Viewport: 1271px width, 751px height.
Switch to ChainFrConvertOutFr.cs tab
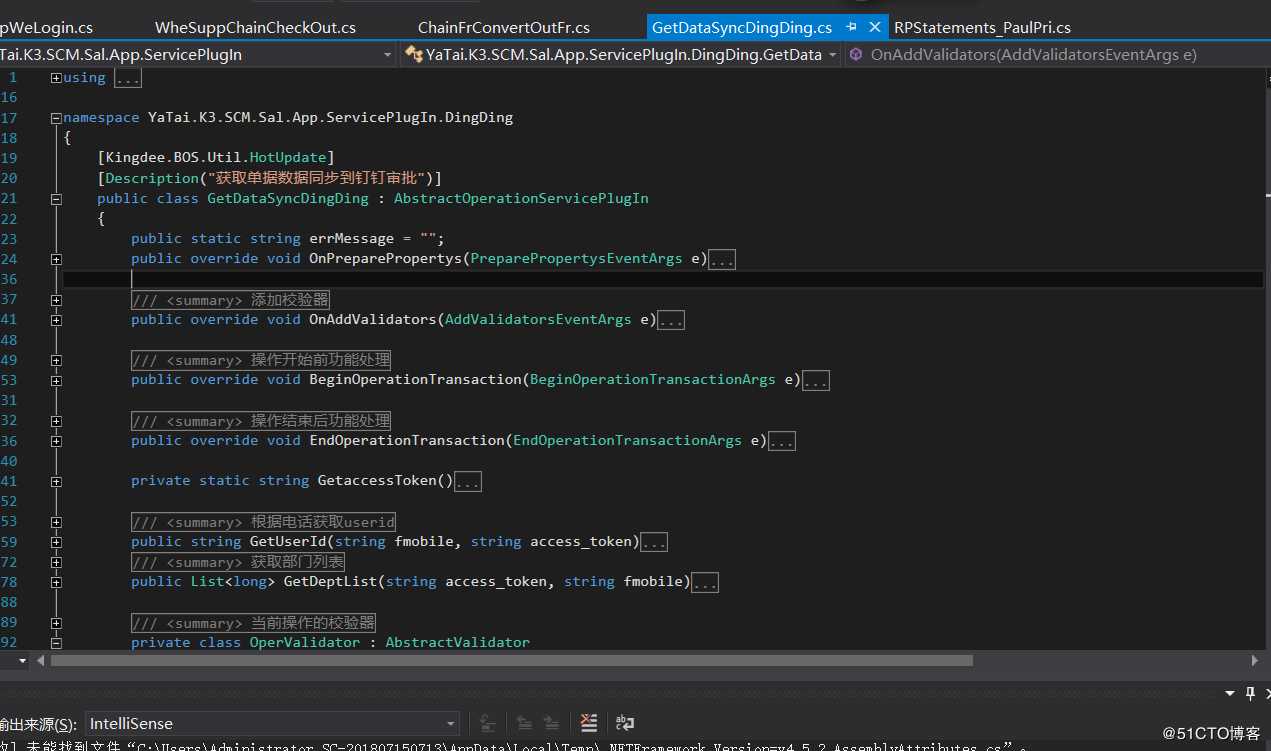(x=504, y=28)
